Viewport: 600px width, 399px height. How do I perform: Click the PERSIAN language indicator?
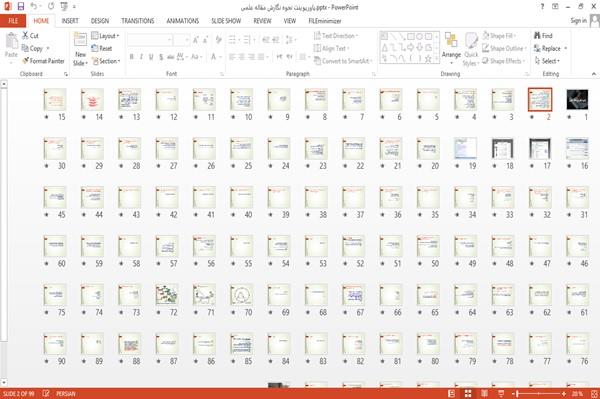point(66,394)
